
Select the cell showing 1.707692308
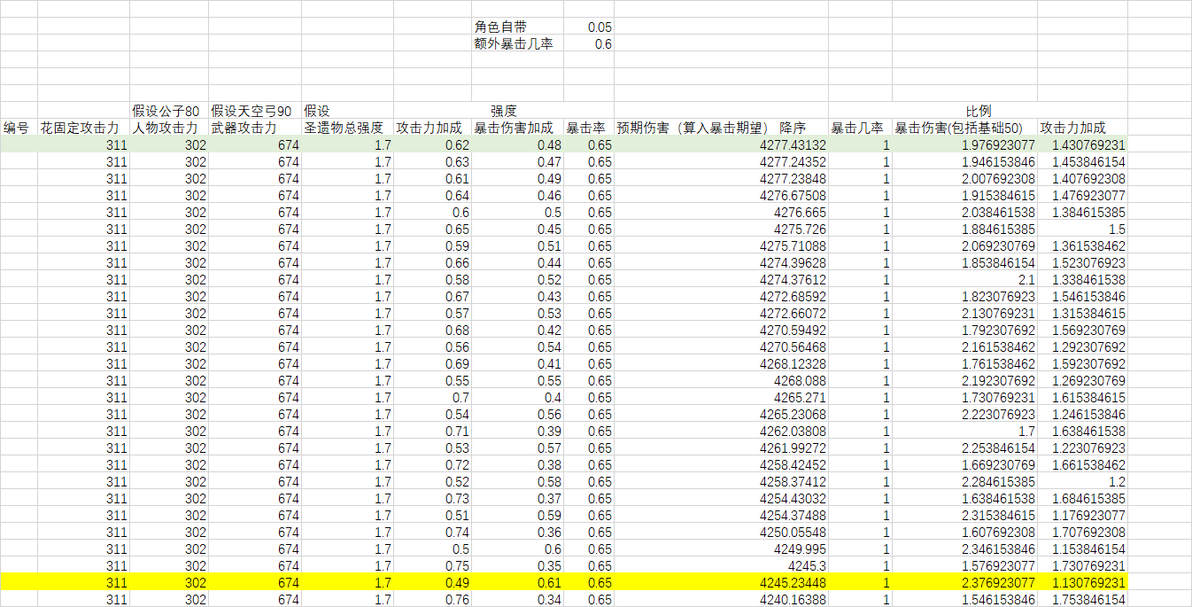click(x=1083, y=532)
